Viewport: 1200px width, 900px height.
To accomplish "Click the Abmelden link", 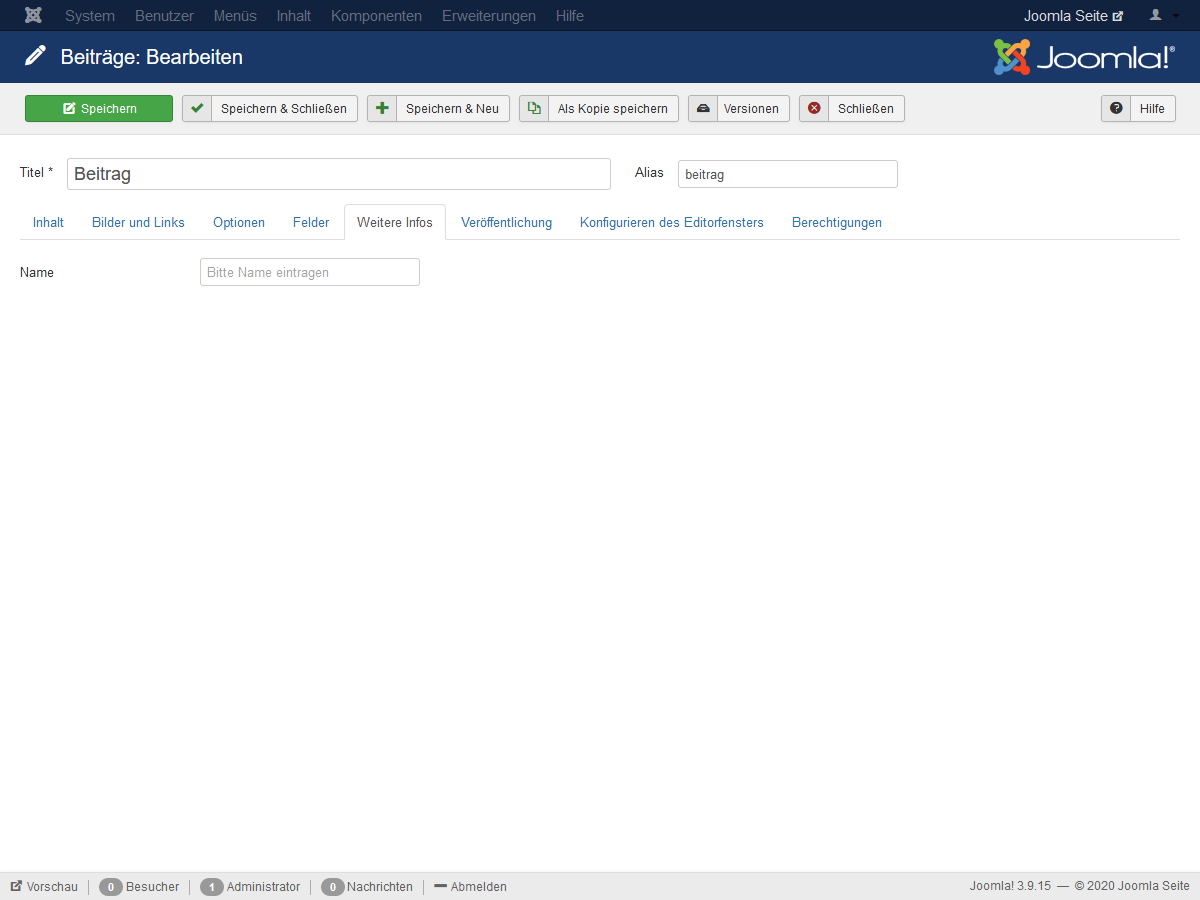I will 470,886.
